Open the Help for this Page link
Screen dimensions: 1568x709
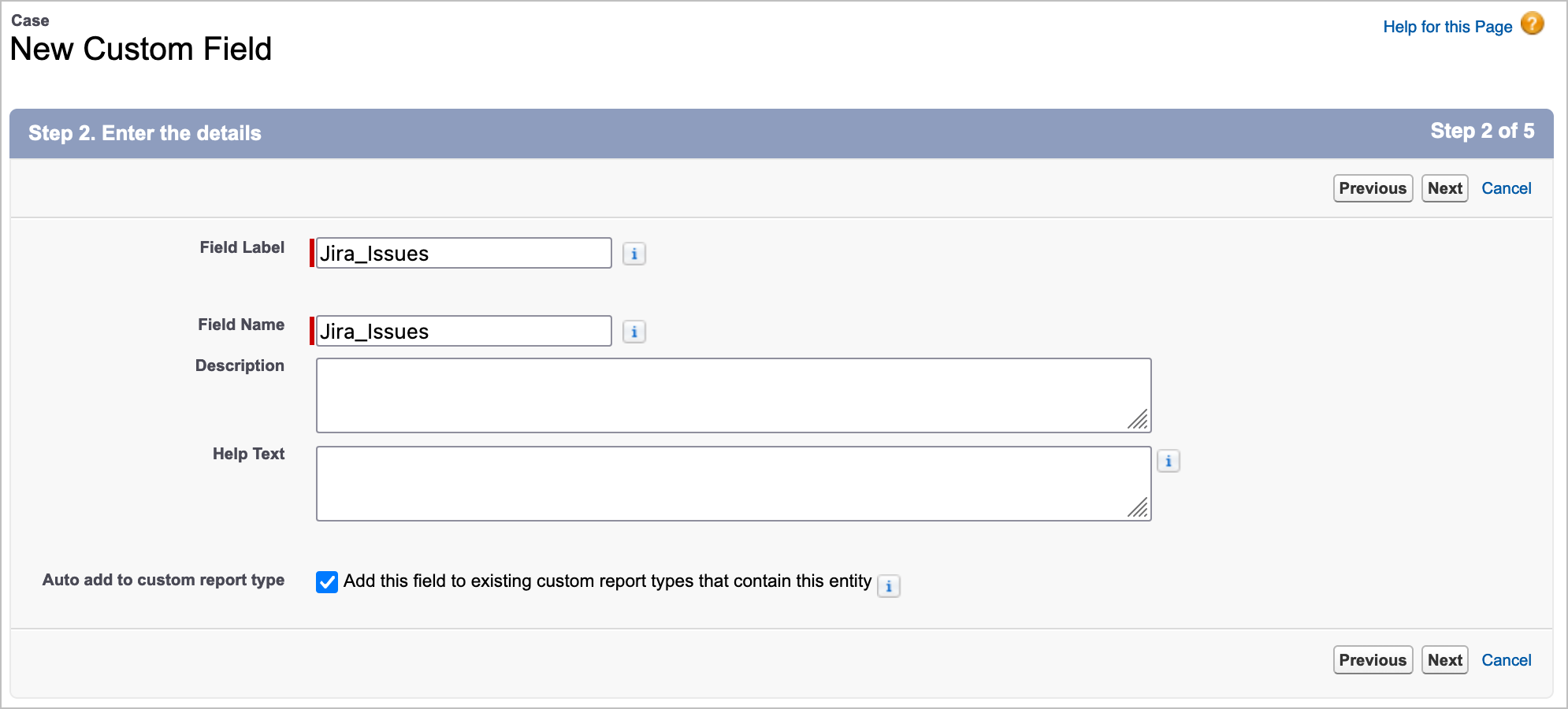[1447, 27]
